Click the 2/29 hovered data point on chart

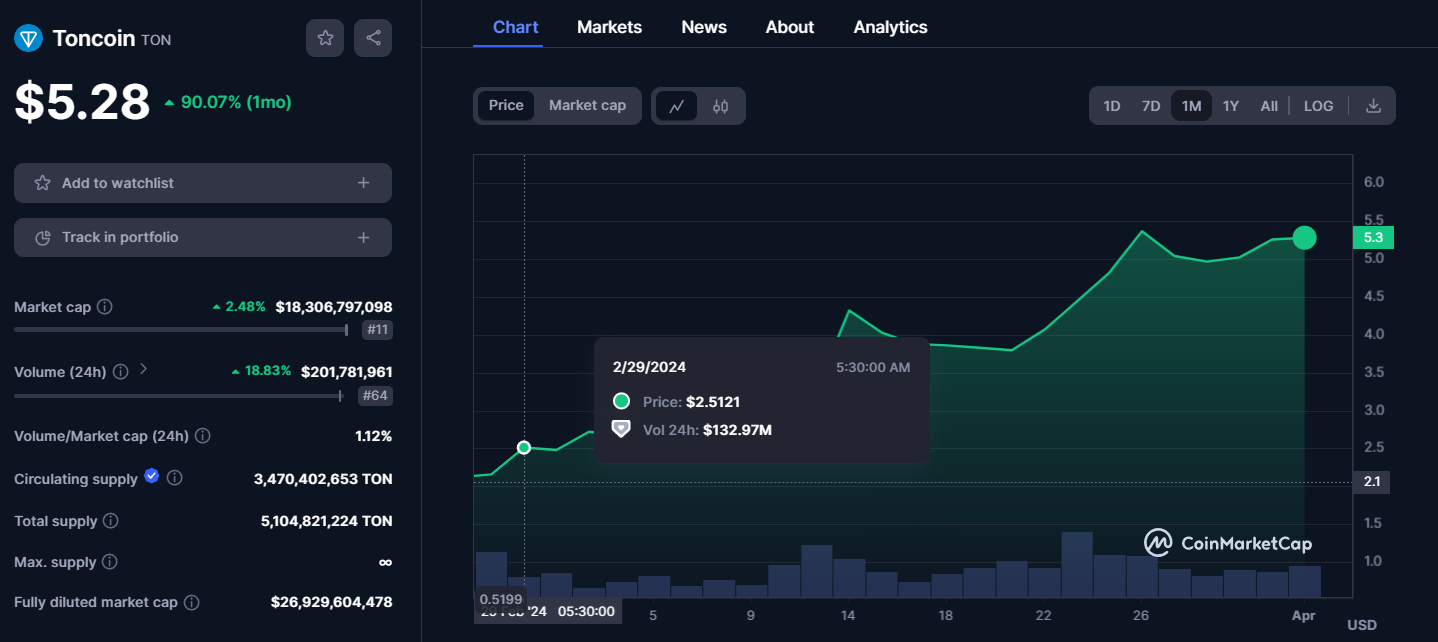tap(524, 447)
